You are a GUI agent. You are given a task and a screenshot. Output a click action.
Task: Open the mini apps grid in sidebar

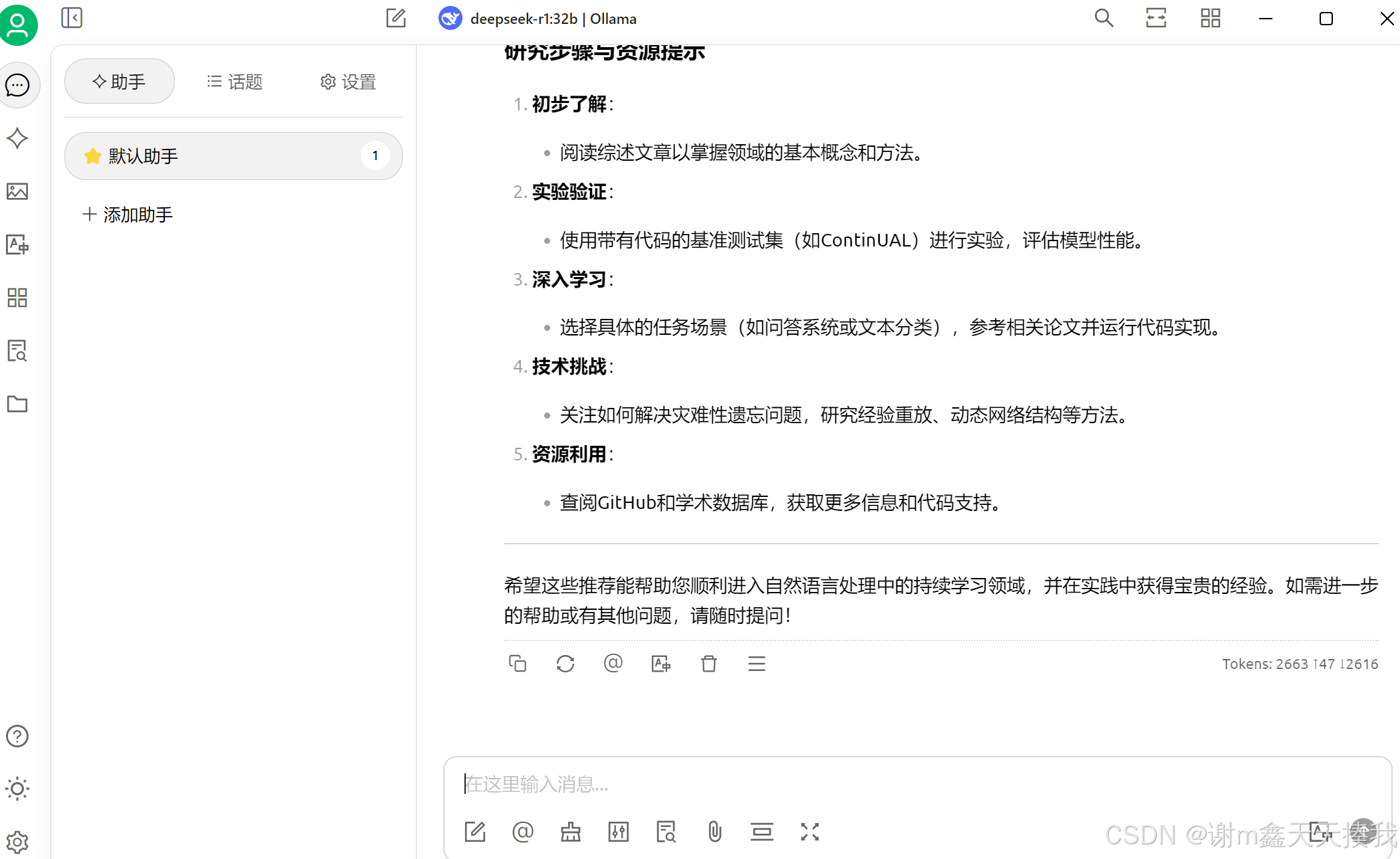point(17,298)
